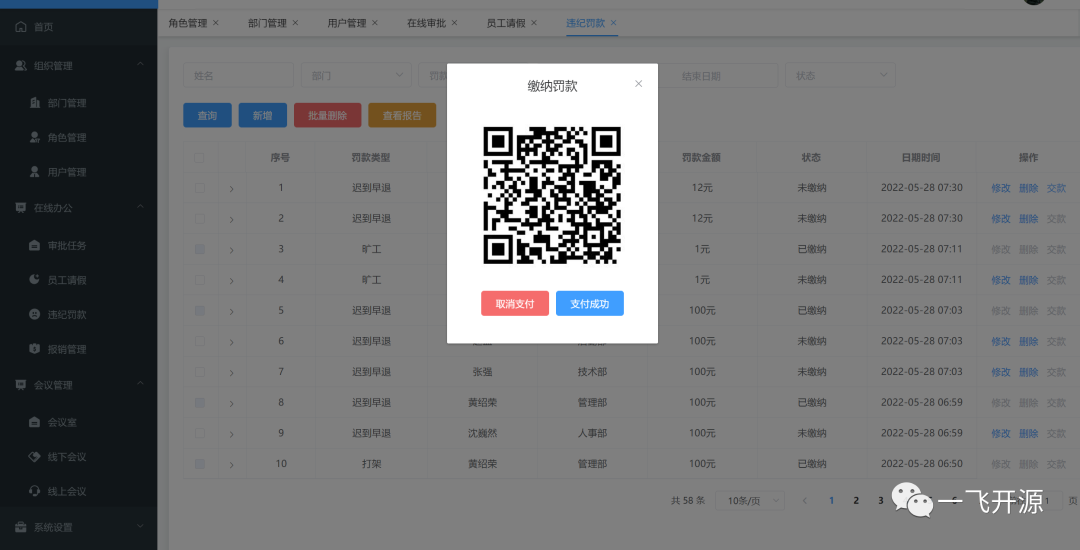Click the 会议室 sidebar icon
The height and width of the screenshot is (550, 1080).
[x=35, y=422]
